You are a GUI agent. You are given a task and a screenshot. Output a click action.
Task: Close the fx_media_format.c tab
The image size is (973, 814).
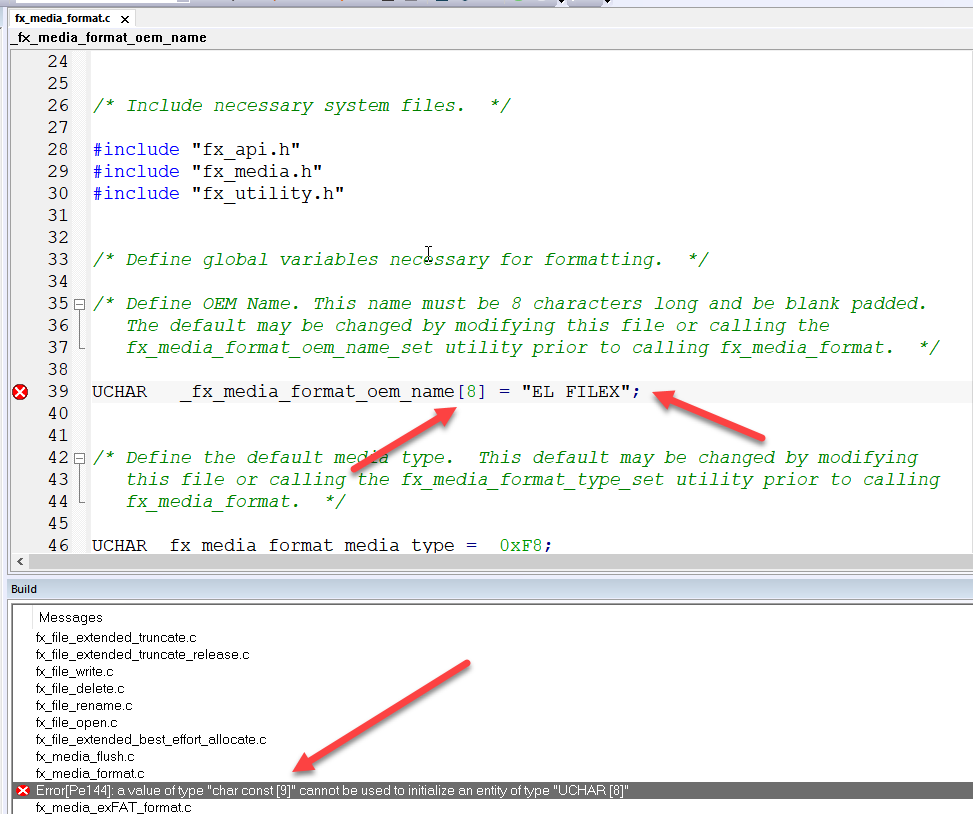click(125, 19)
